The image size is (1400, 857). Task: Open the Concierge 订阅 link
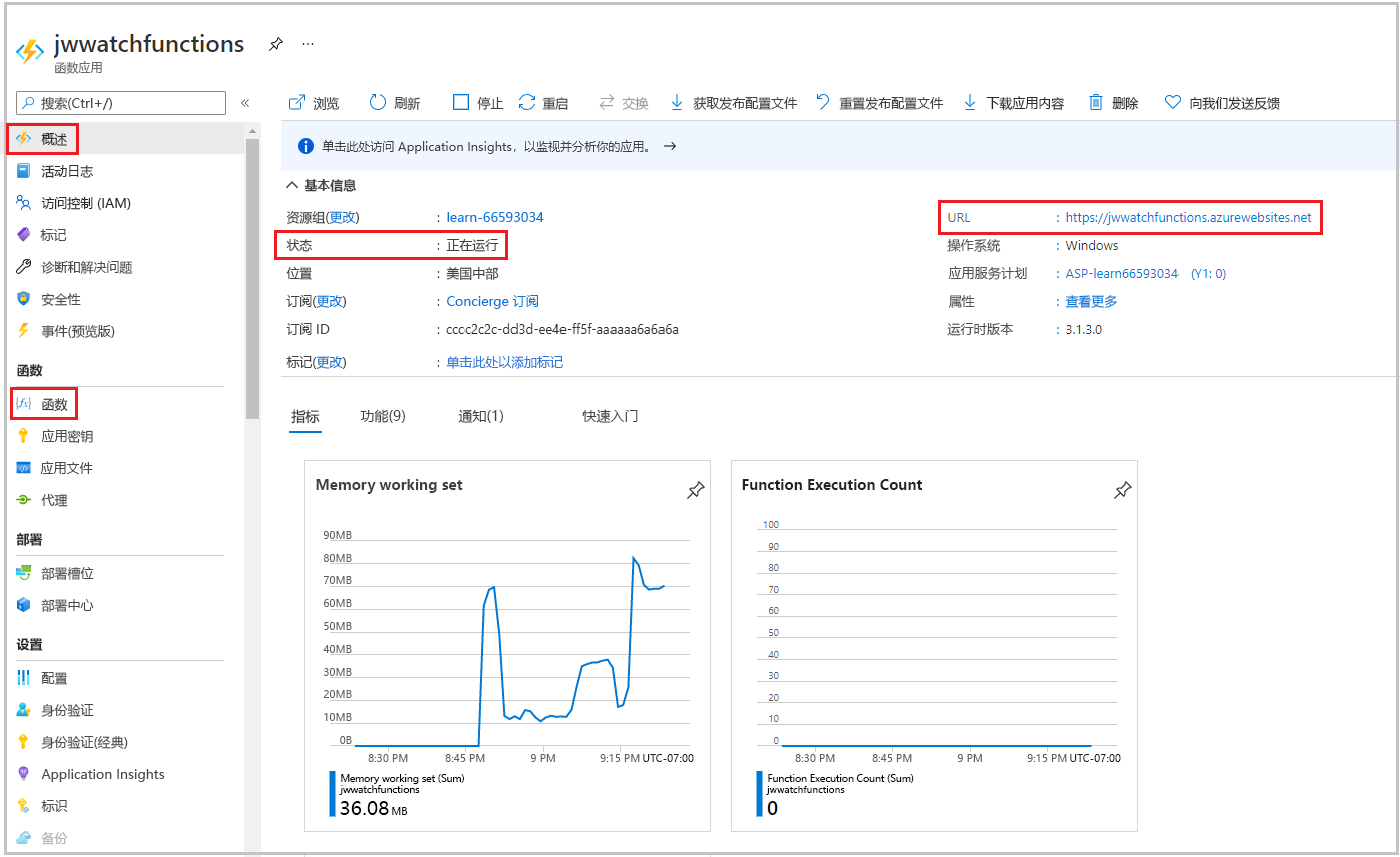tap(493, 301)
